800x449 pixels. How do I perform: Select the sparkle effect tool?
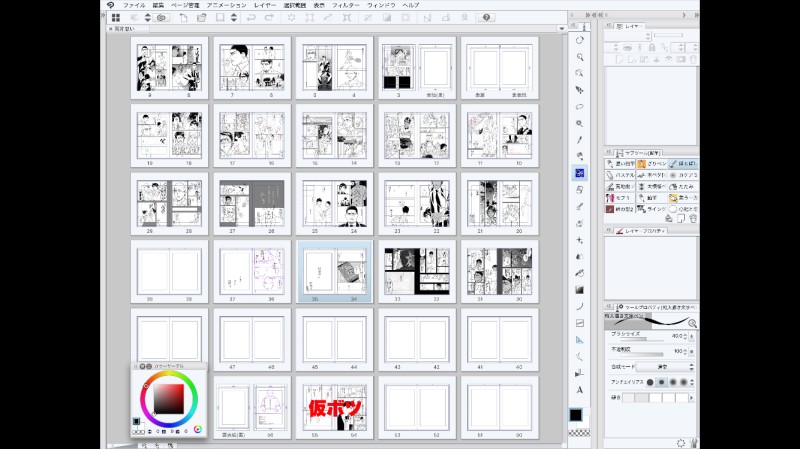(x=580, y=240)
